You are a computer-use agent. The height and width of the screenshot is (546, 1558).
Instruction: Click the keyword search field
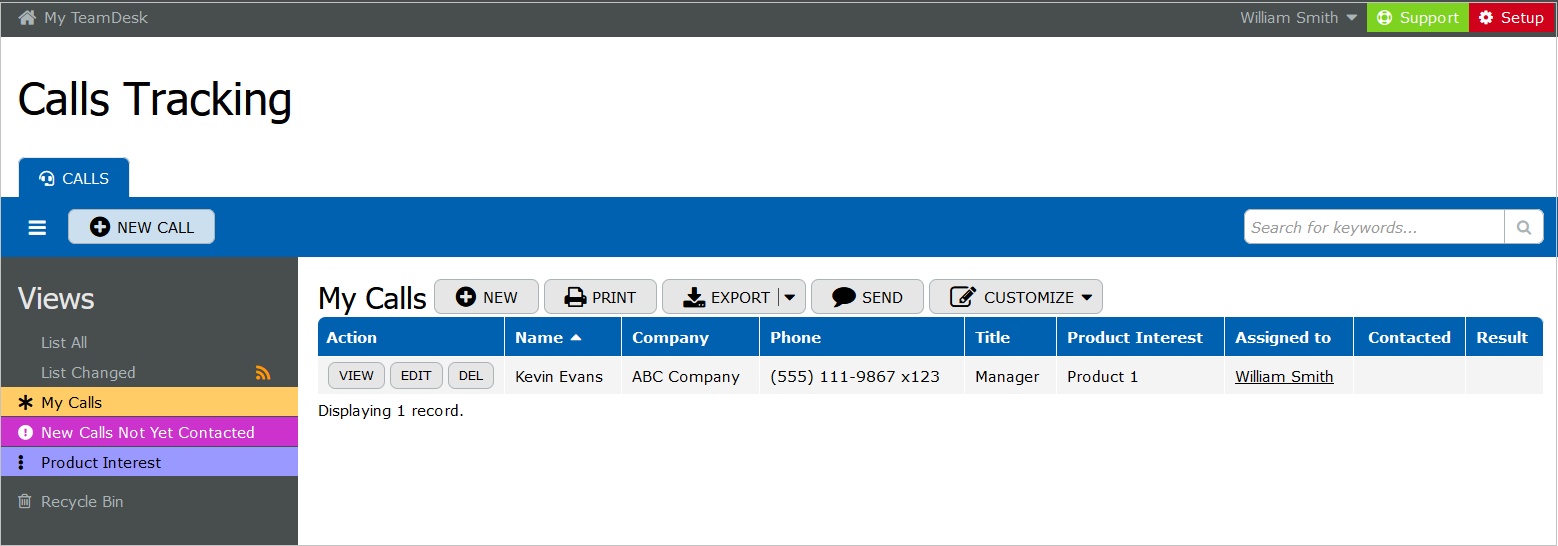[x=1373, y=227]
